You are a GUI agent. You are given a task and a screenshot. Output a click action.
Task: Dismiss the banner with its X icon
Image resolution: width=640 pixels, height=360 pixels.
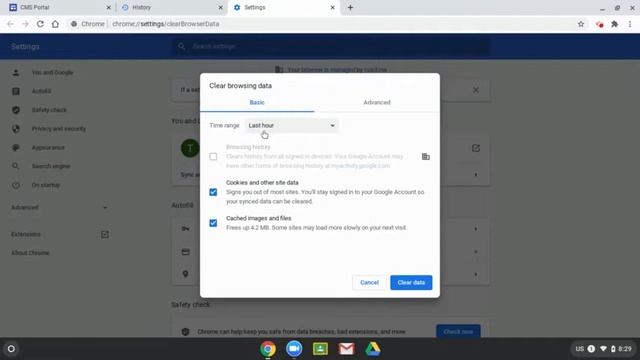(476, 90)
